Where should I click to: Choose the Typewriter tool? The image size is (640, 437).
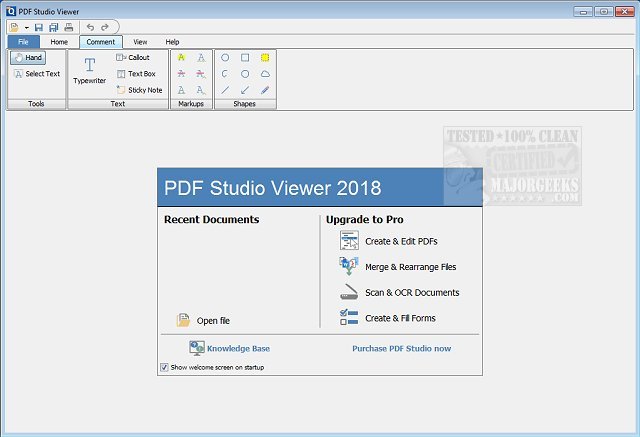[89, 71]
